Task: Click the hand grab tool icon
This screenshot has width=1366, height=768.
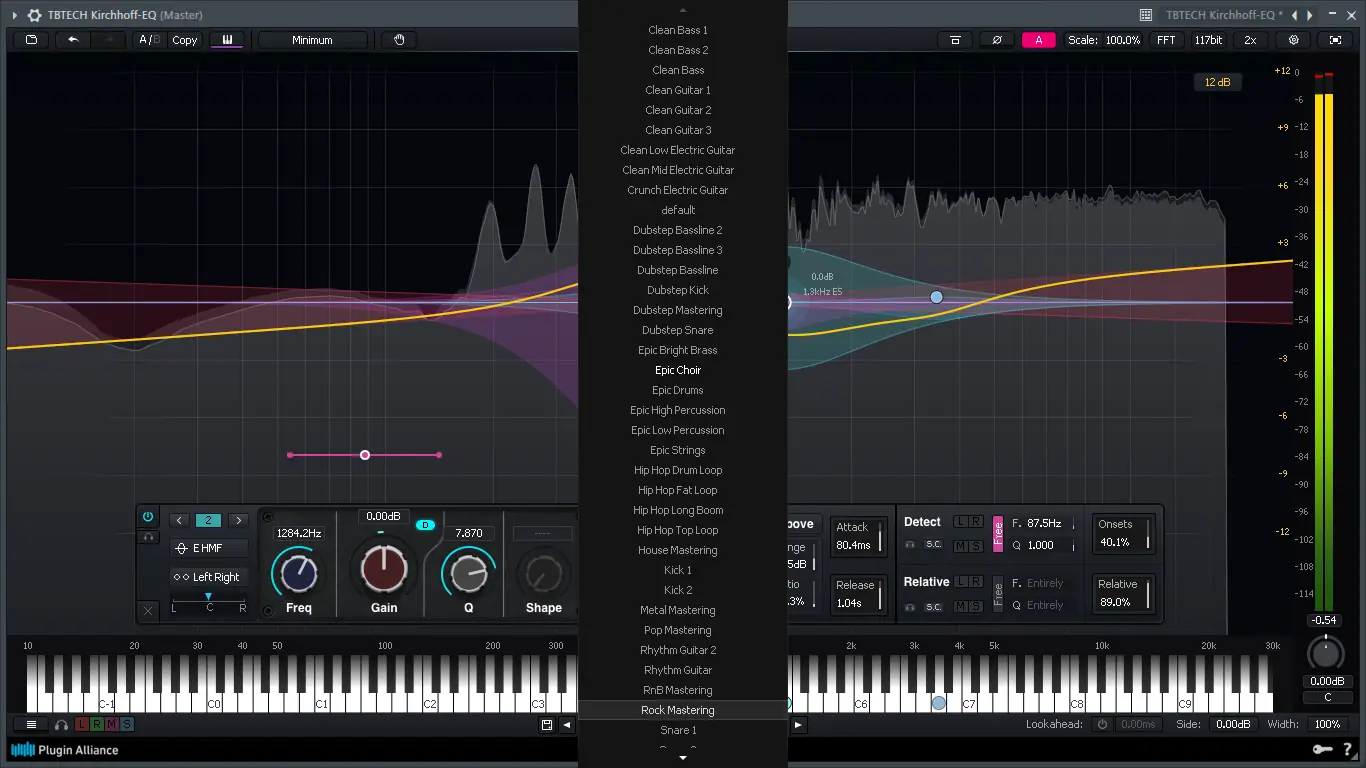Action: (x=398, y=39)
